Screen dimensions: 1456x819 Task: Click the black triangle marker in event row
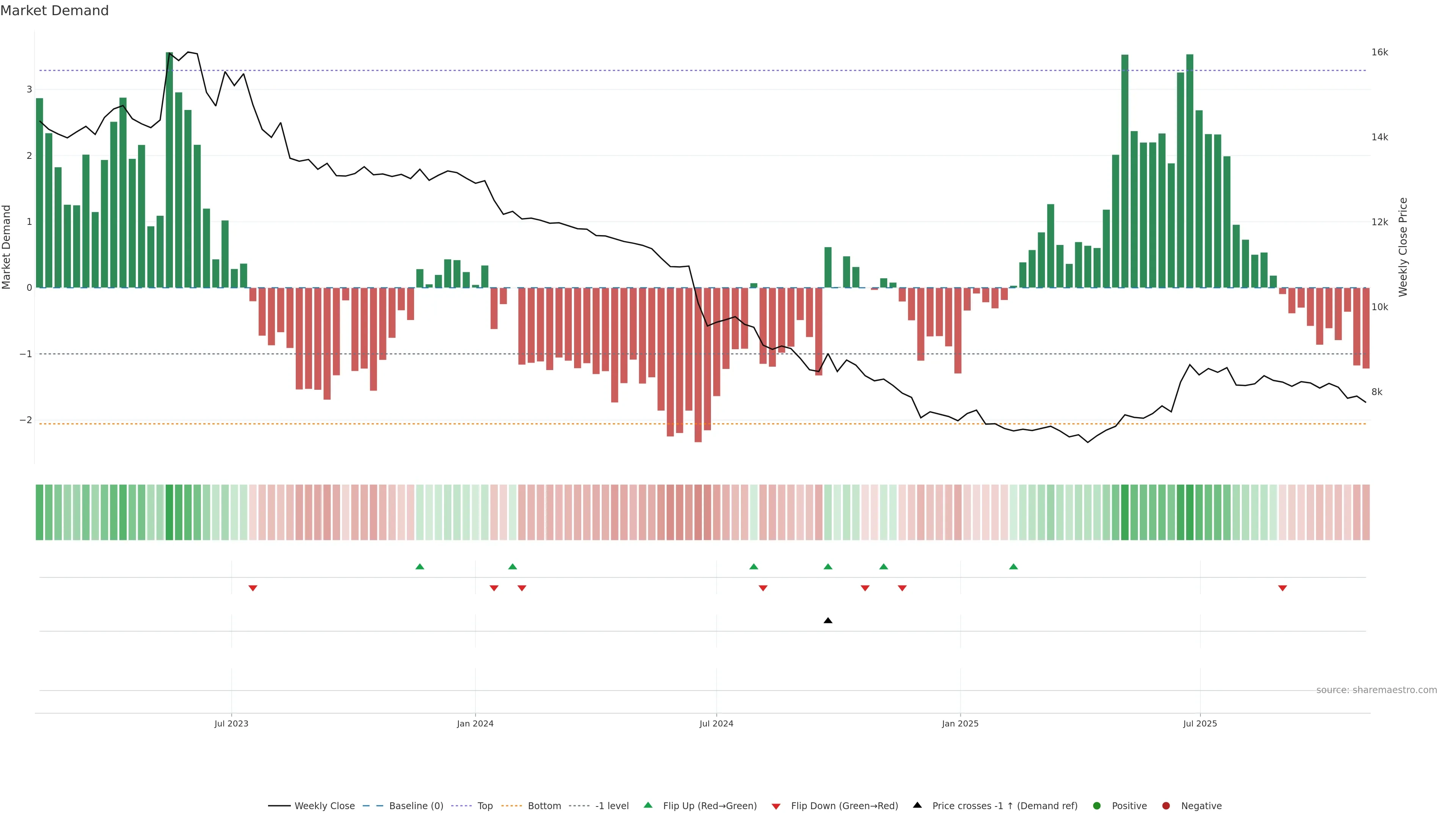tap(828, 621)
